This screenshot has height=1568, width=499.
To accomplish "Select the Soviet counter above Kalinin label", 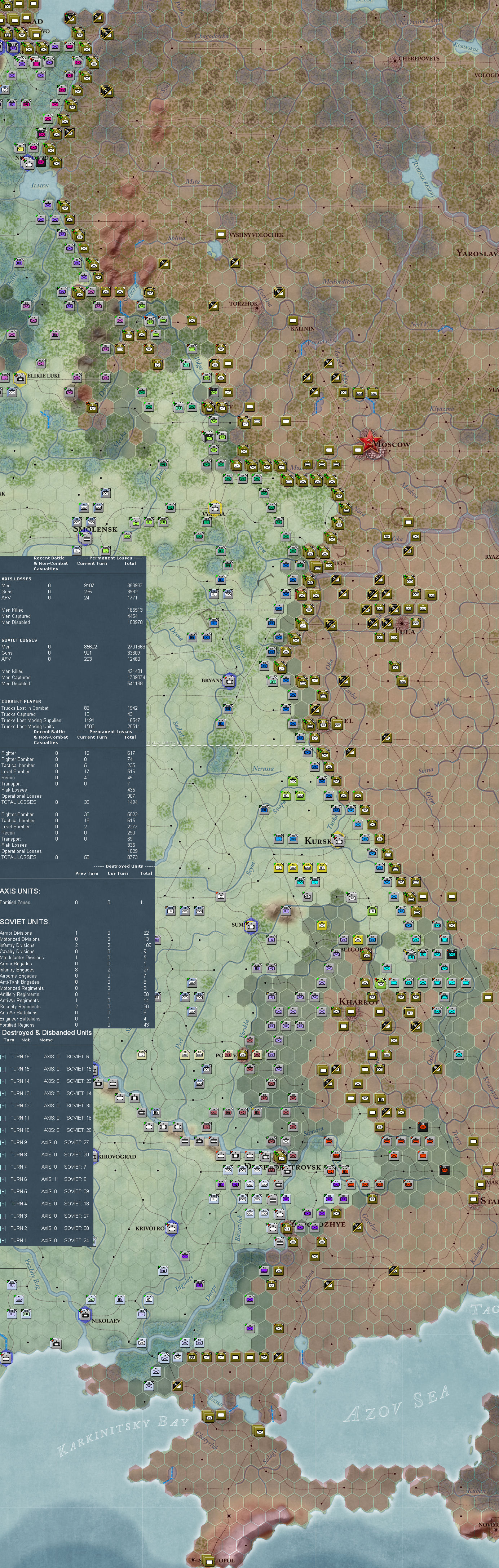I will [x=293, y=320].
